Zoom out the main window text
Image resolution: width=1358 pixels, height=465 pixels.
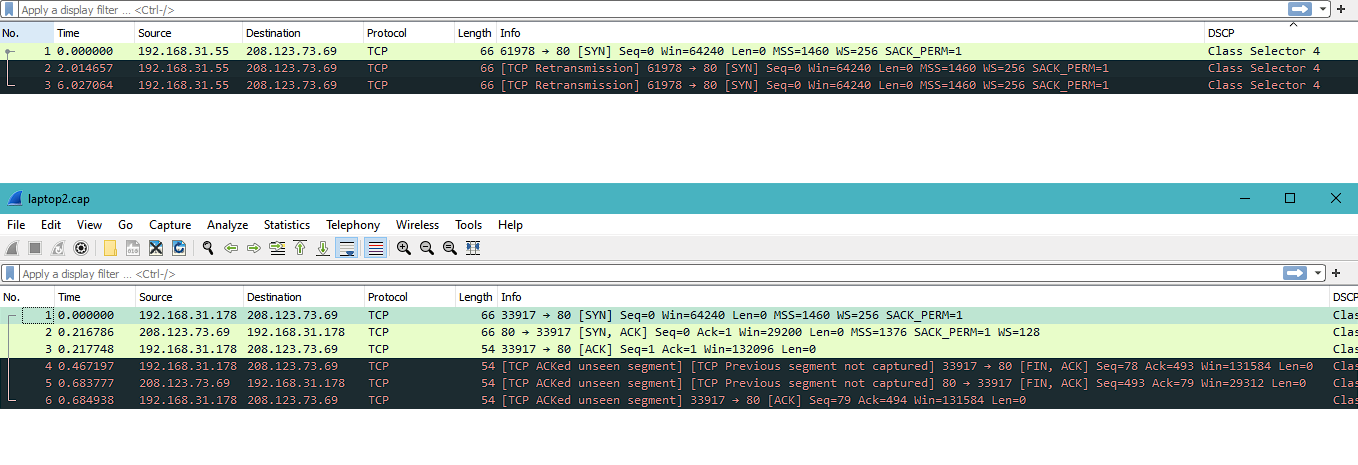pos(427,248)
